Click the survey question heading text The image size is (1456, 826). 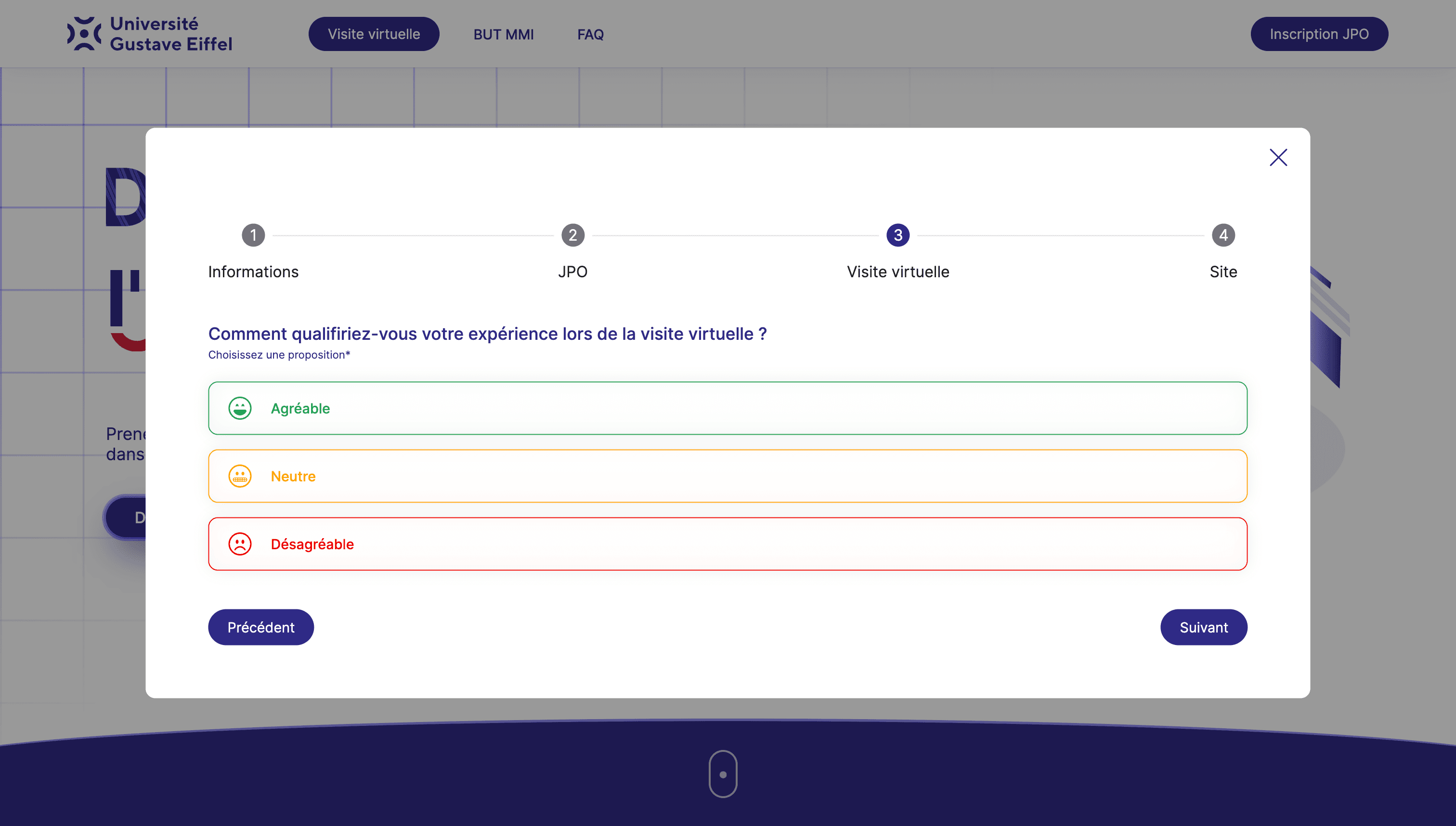(x=487, y=334)
